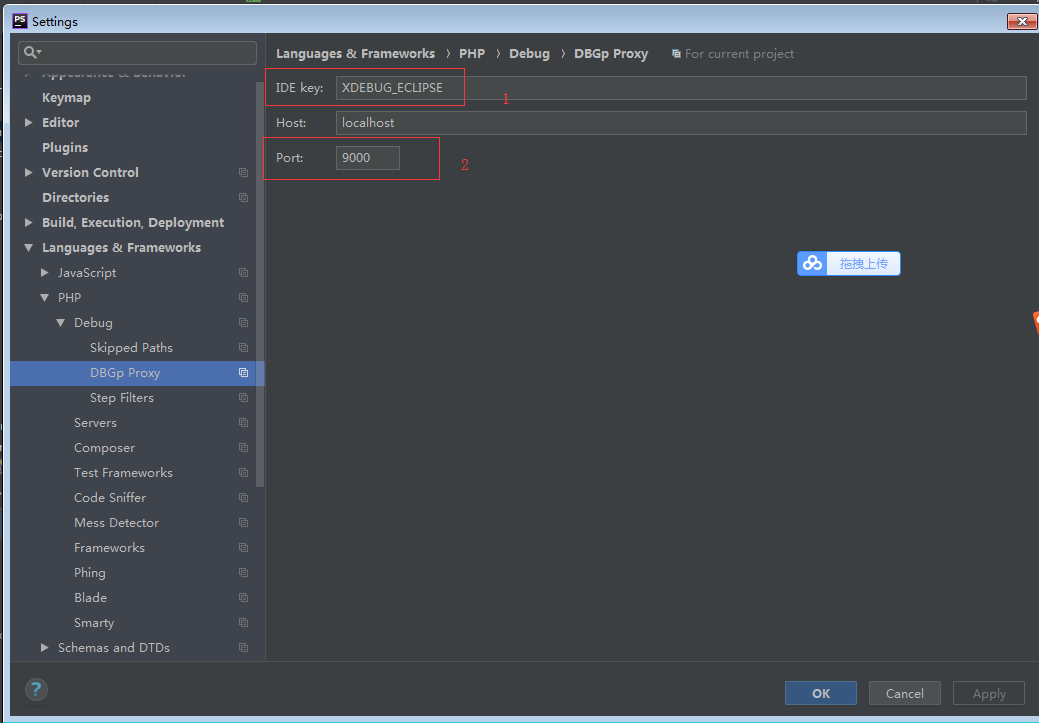This screenshot has width=1039, height=723.
Task: Open the Keymap settings page
Action: tap(66, 98)
